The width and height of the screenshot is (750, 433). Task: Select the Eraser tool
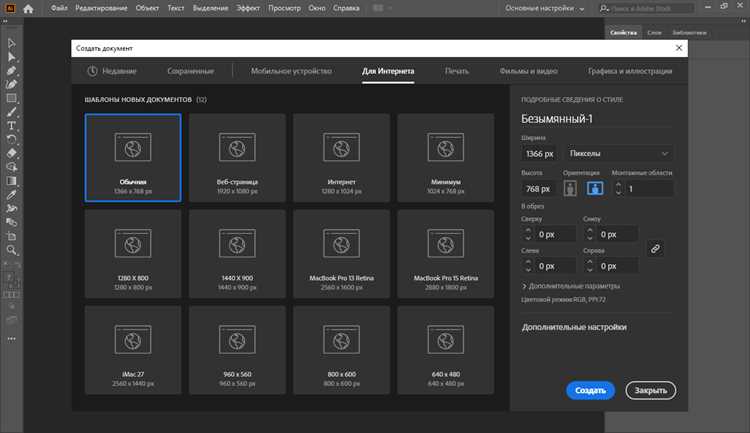point(11,153)
